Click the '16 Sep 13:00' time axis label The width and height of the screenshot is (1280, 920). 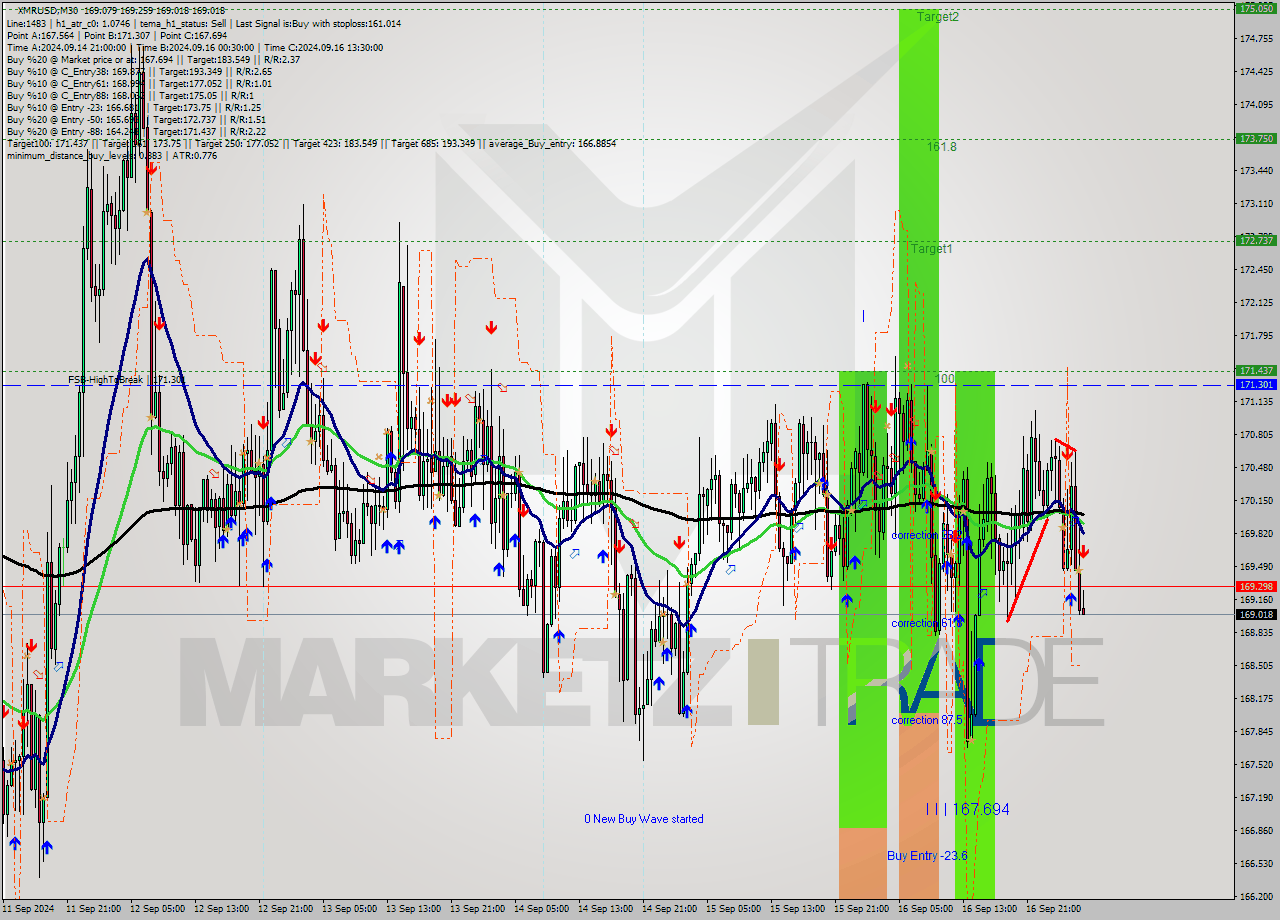(x=989, y=909)
